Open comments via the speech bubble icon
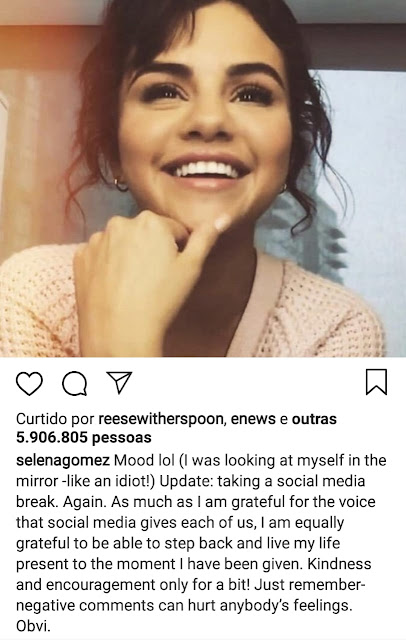Image resolution: width=406 pixels, height=640 pixels. 74,384
